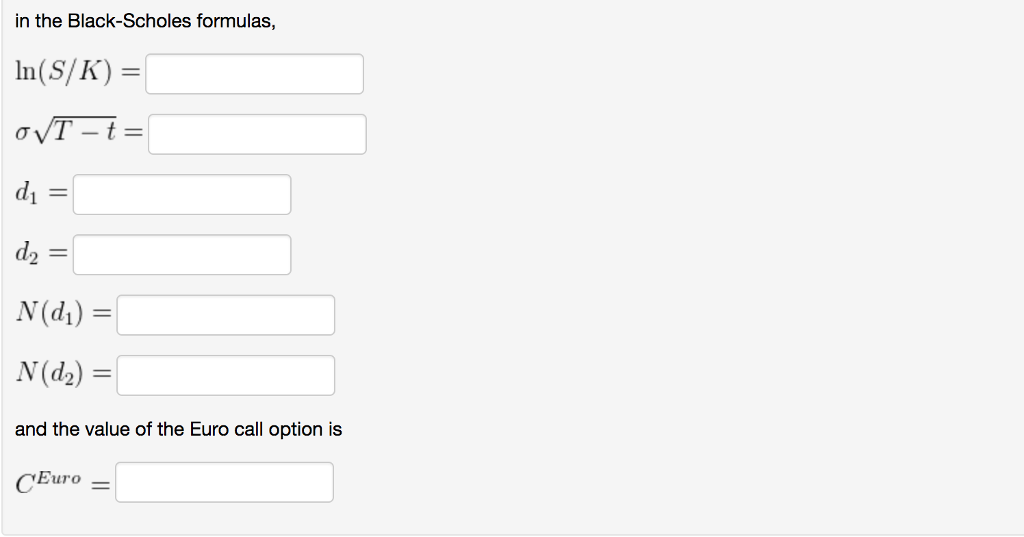Activate the N(d1) text box
The image size is (1024, 537).
point(225,315)
